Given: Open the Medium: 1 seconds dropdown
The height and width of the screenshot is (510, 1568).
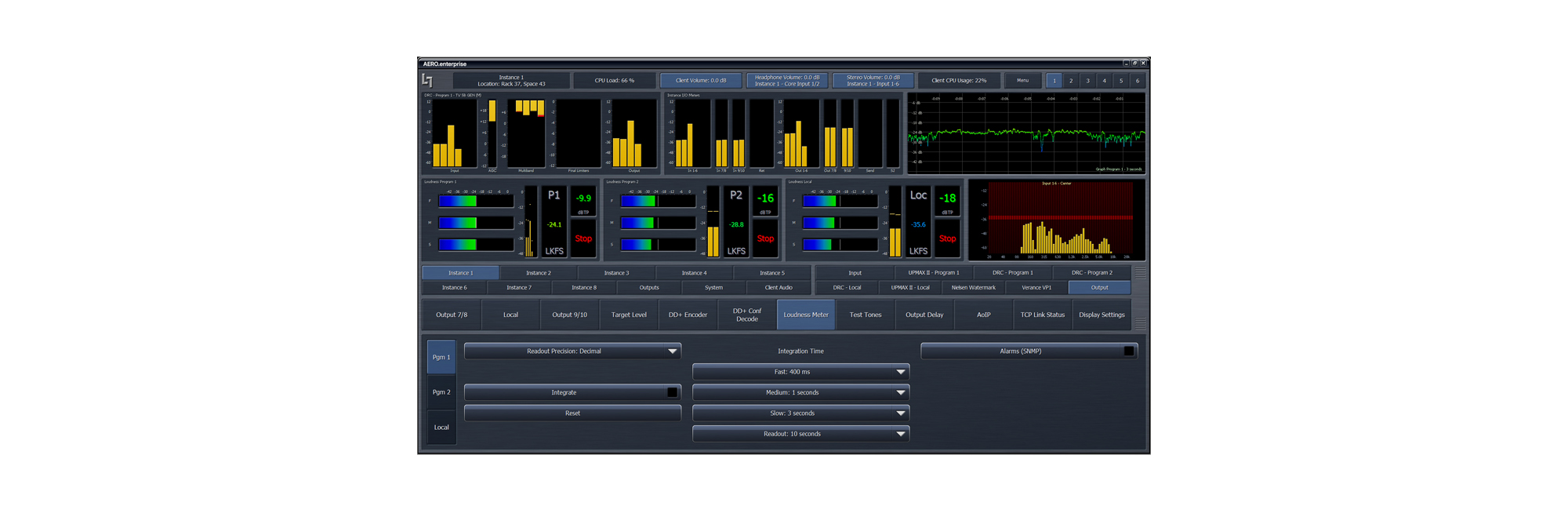Looking at the screenshot, I should tap(800, 392).
